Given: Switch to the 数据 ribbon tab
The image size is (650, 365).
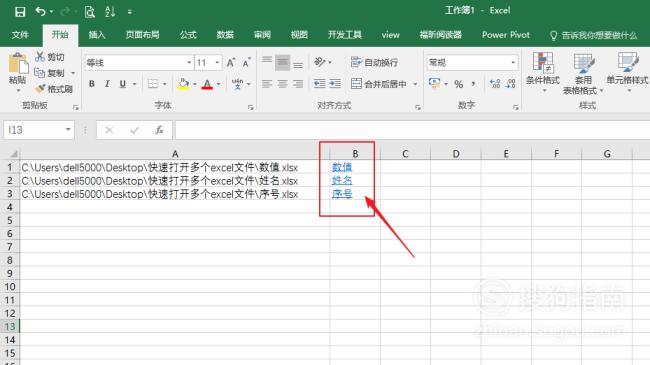Looking at the screenshot, I should tap(225, 35).
